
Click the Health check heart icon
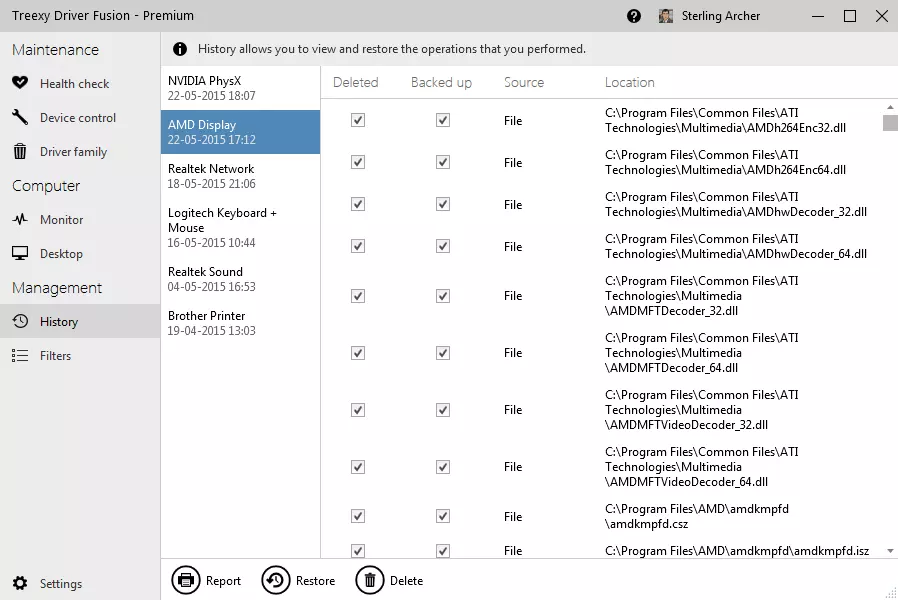coord(20,84)
